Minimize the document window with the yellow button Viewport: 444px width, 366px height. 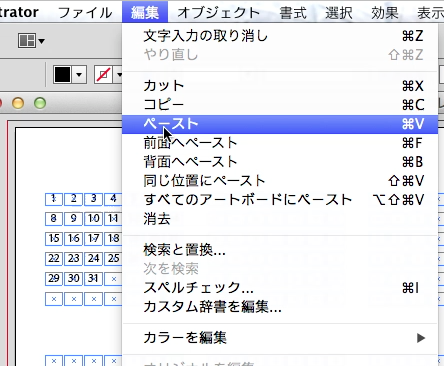(18, 103)
